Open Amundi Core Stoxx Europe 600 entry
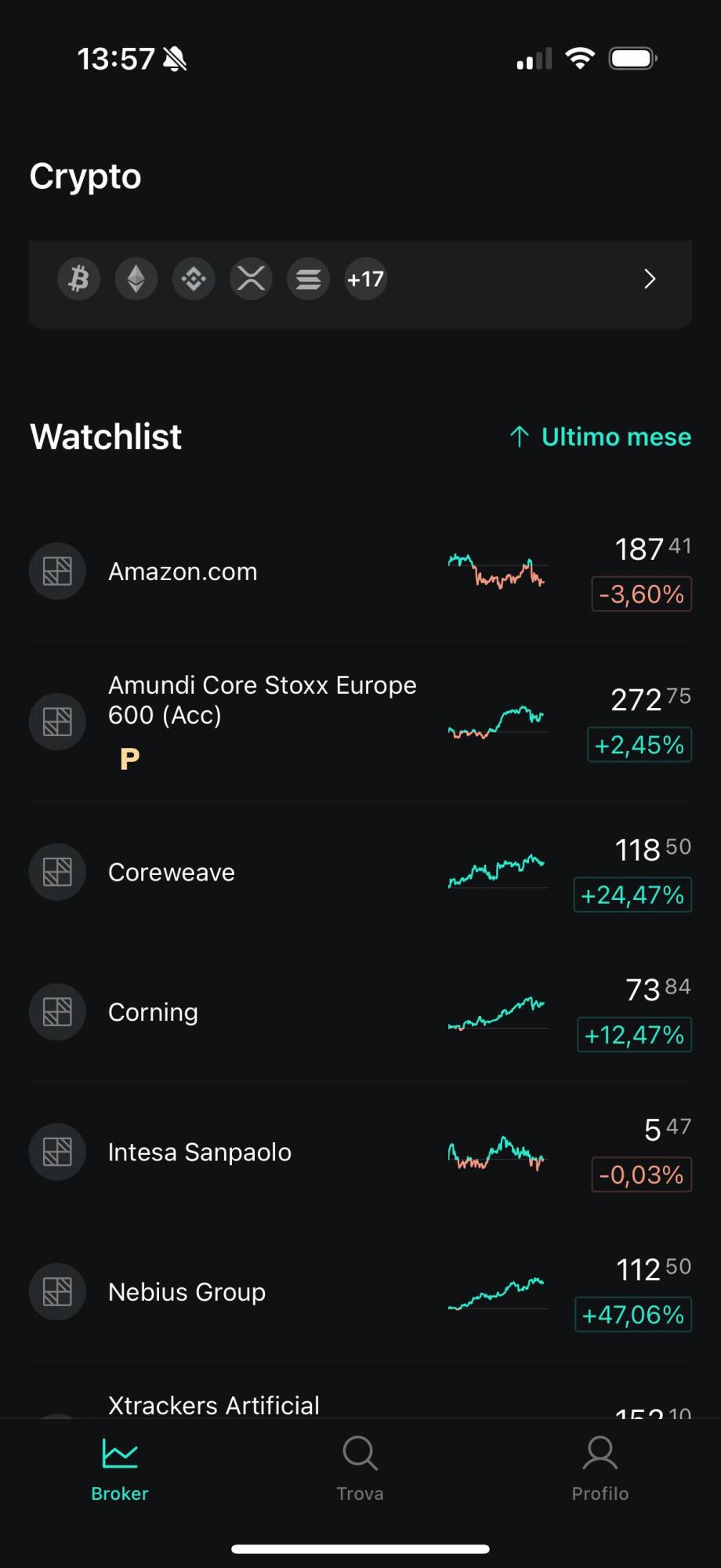This screenshot has height=1568, width=721. [262, 700]
